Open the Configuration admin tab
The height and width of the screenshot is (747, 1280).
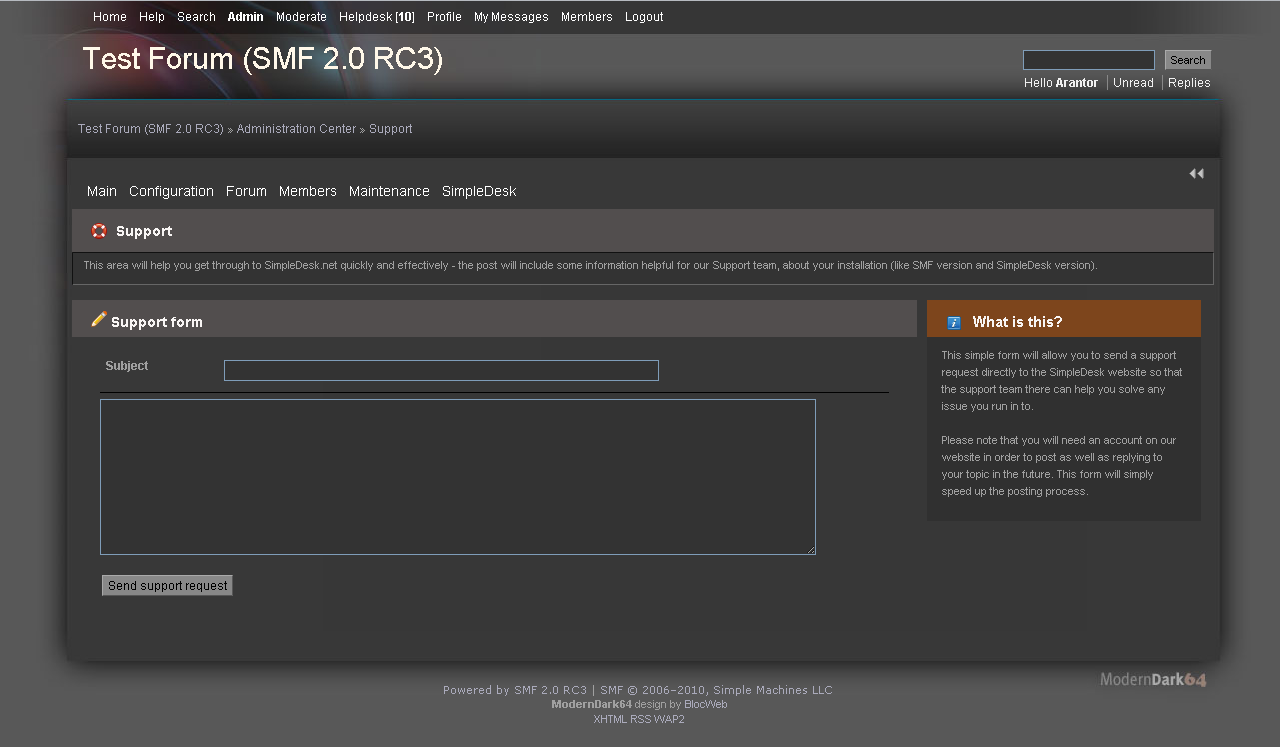pyautogui.click(x=171, y=191)
